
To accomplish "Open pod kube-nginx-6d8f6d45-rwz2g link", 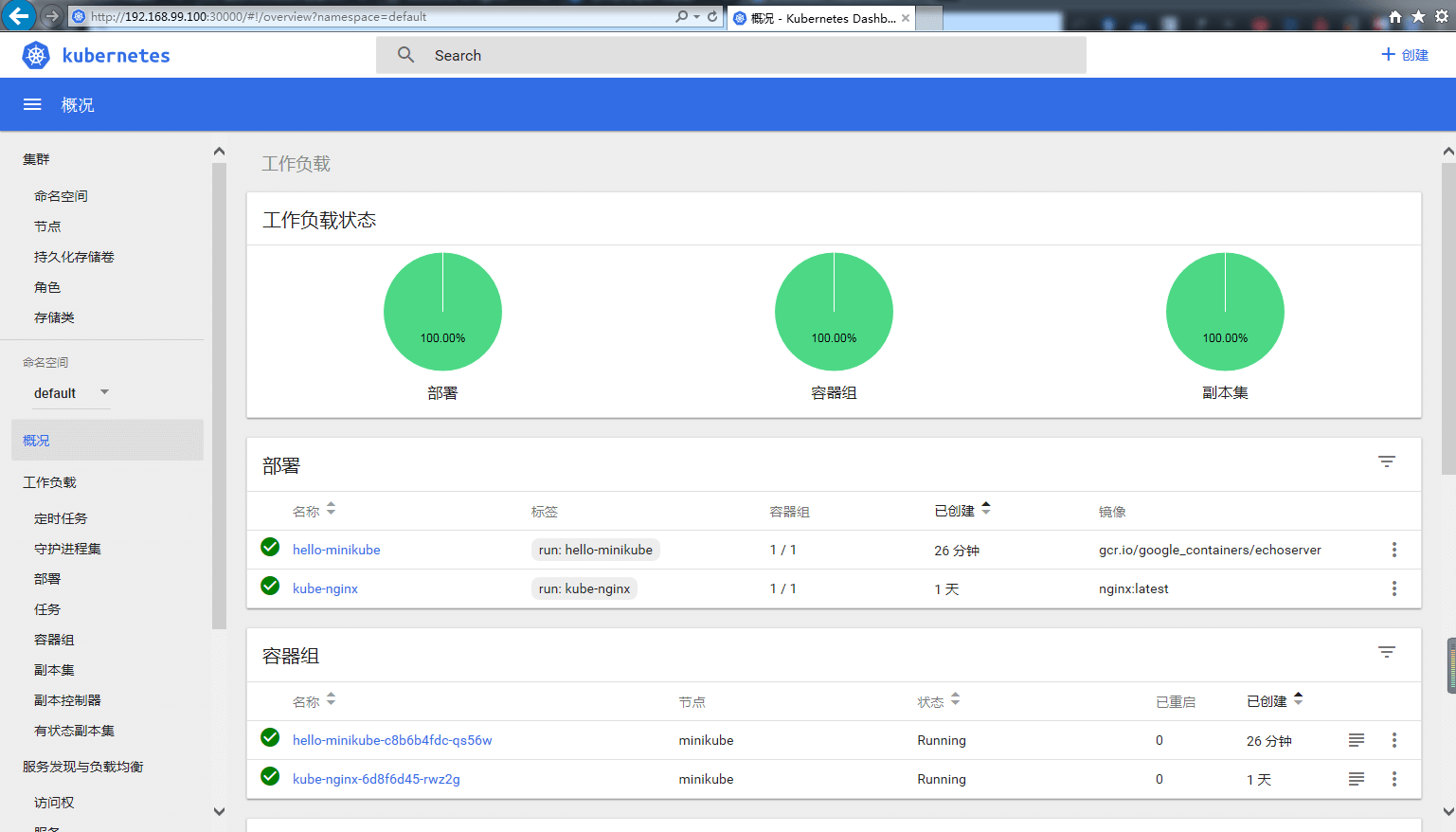I will (376, 779).
